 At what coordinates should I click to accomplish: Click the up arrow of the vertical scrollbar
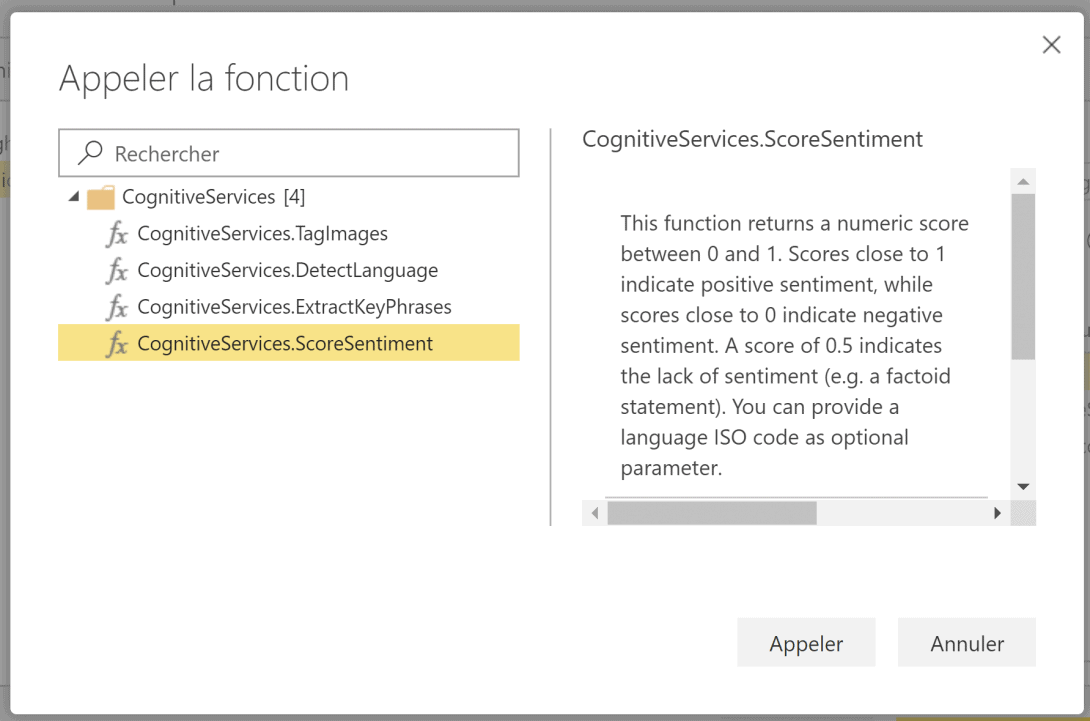click(x=1023, y=180)
